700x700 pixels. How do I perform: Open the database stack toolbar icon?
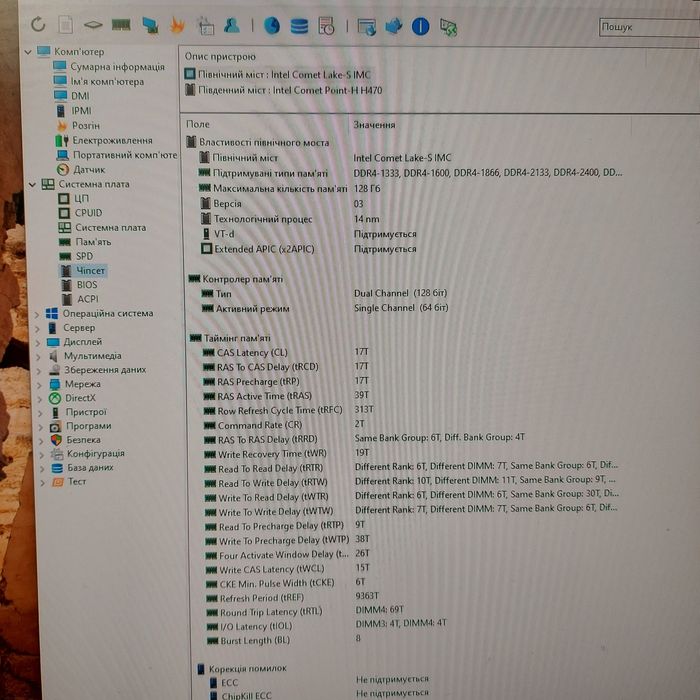click(299, 26)
